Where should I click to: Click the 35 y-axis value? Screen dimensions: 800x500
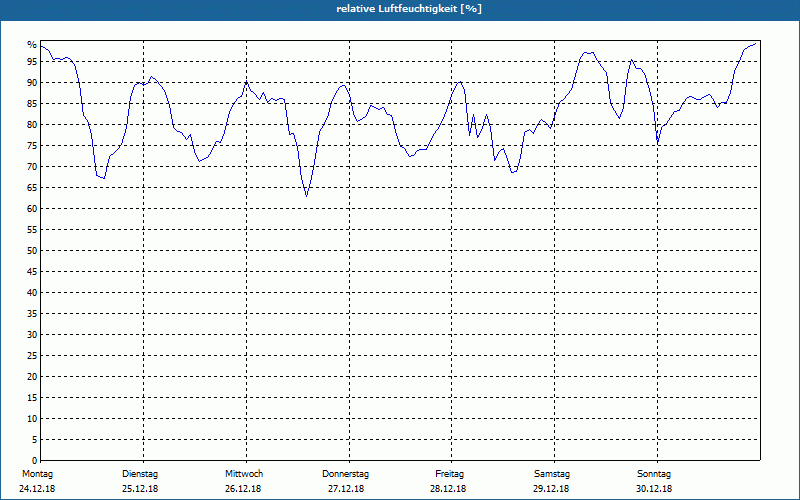[x=32, y=314]
